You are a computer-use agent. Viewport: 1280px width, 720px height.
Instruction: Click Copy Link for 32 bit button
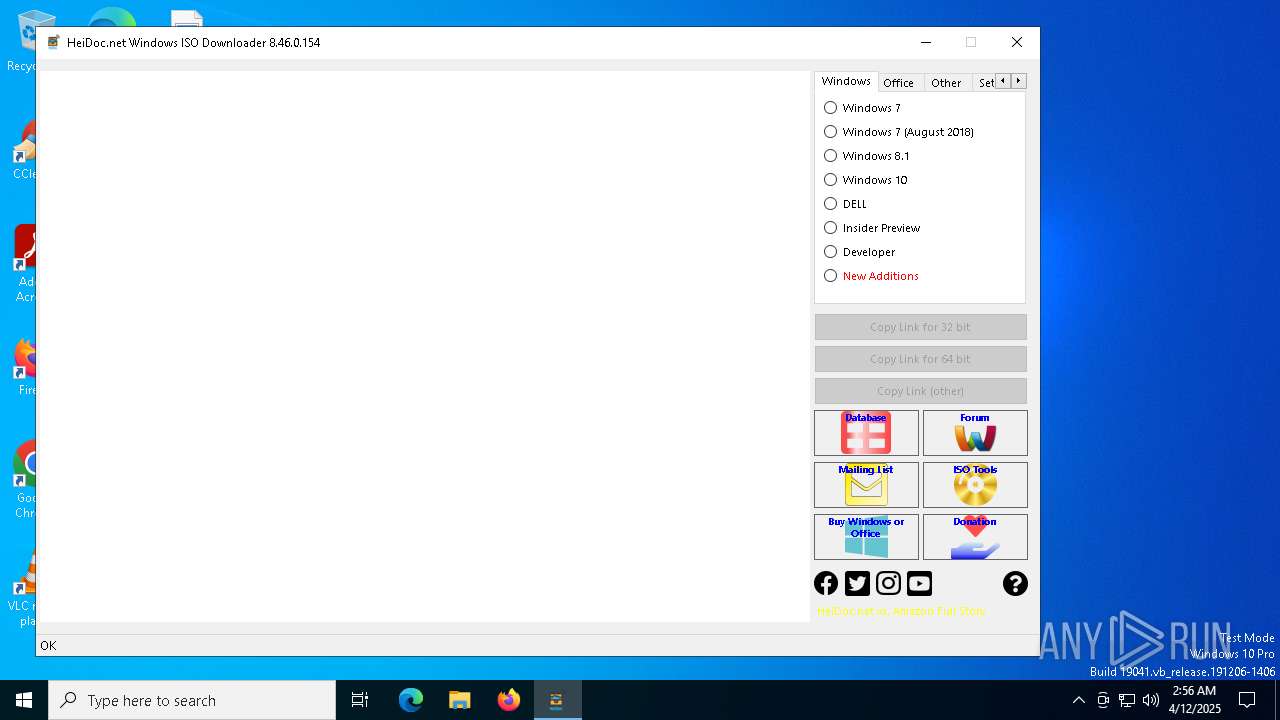[x=920, y=327]
